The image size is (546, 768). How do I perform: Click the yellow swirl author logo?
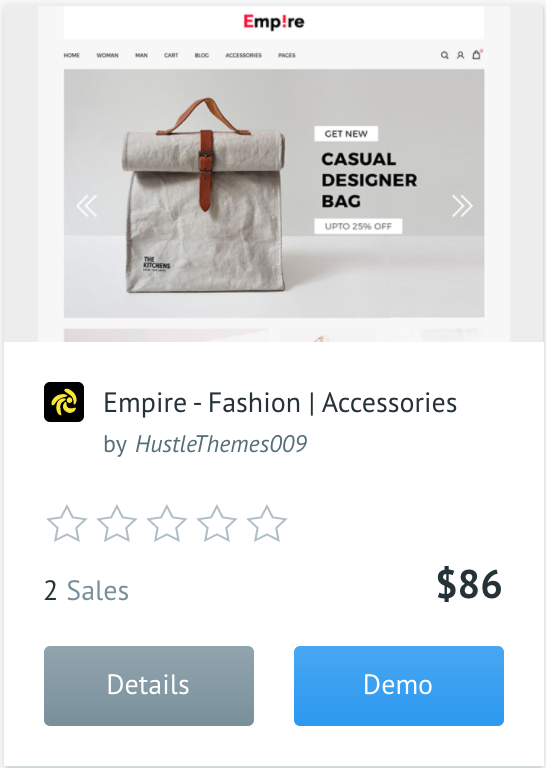[x=64, y=402]
